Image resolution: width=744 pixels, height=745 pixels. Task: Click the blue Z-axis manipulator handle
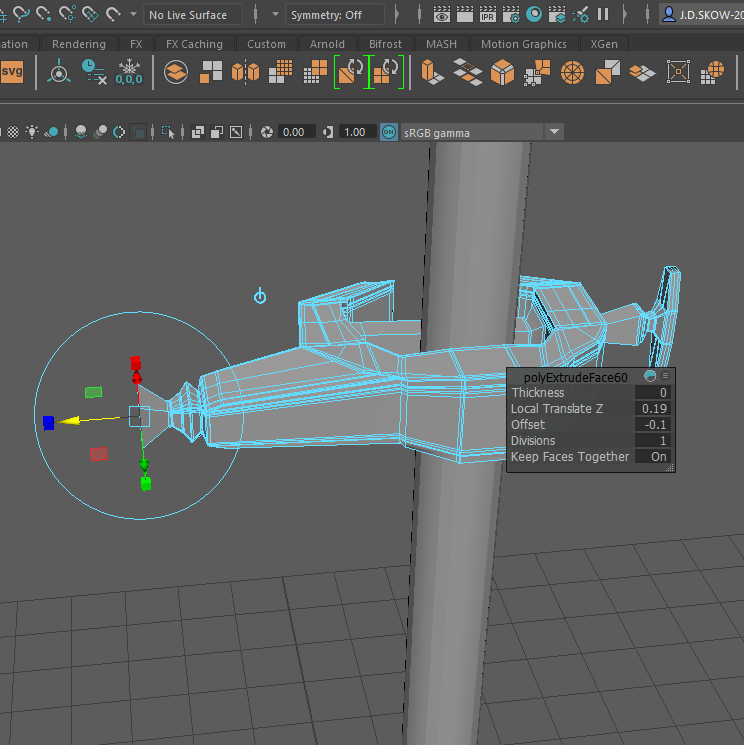coord(48,423)
